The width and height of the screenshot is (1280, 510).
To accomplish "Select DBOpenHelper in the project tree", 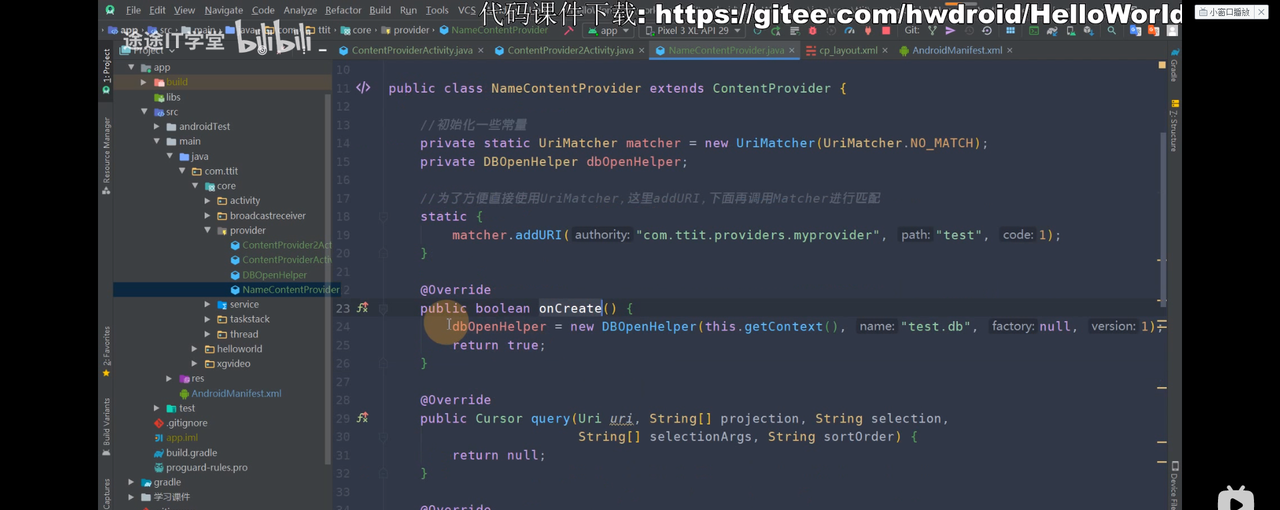I will pyautogui.click(x=274, y=275).
